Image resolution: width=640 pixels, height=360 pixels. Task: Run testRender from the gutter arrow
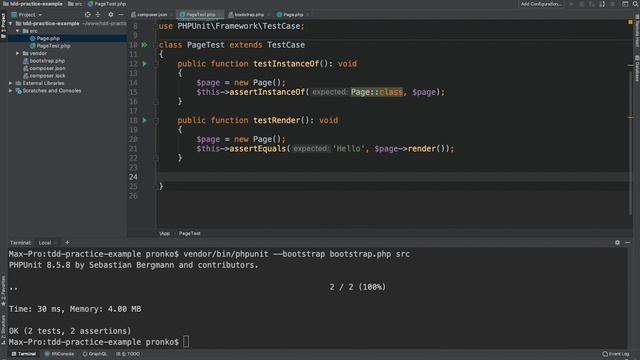pyautogui.click(x=144, y=120)
